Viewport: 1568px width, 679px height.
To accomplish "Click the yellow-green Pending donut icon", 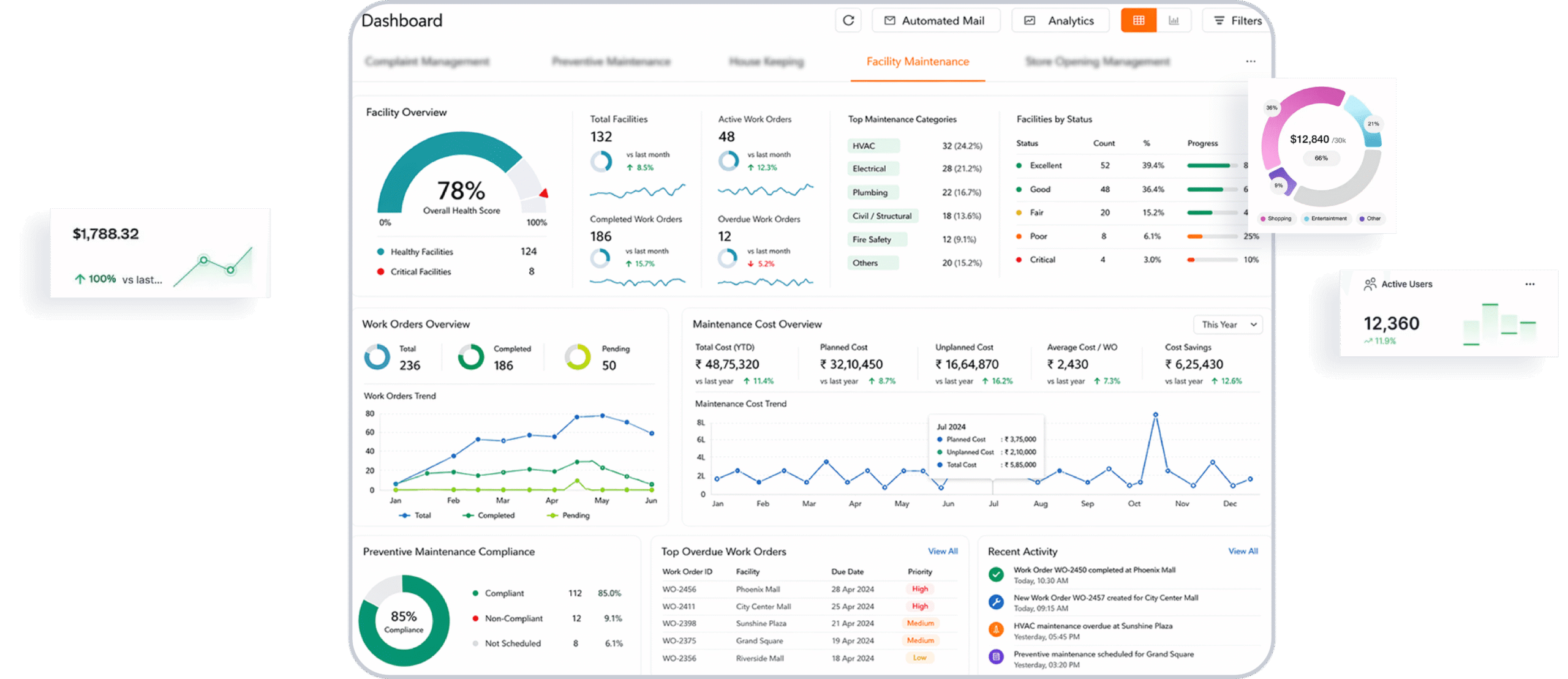I will tap(577, 357).
